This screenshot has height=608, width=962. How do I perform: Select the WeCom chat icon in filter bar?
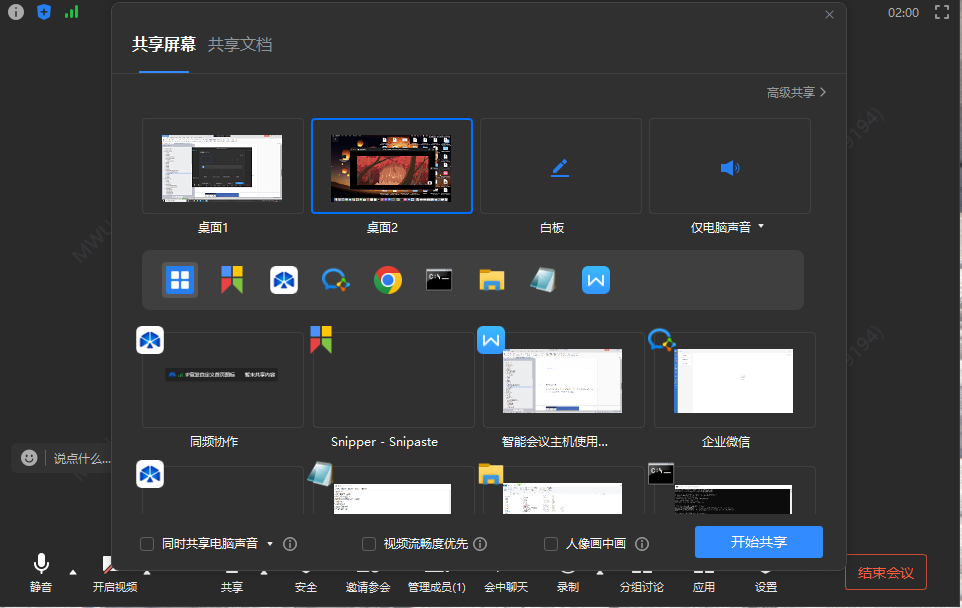(x=336, y=280)
